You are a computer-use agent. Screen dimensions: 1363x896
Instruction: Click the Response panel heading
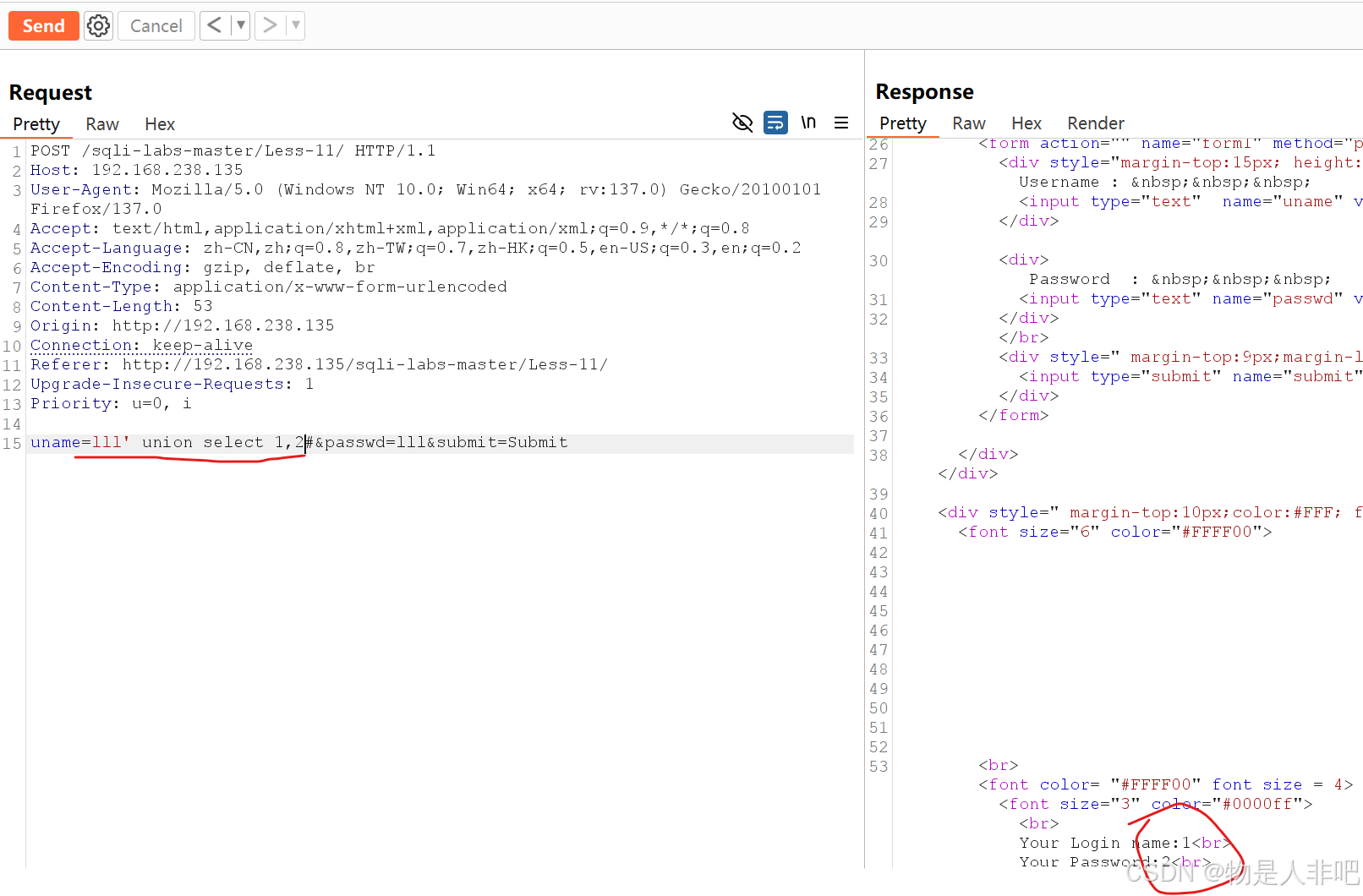(924, 91)
